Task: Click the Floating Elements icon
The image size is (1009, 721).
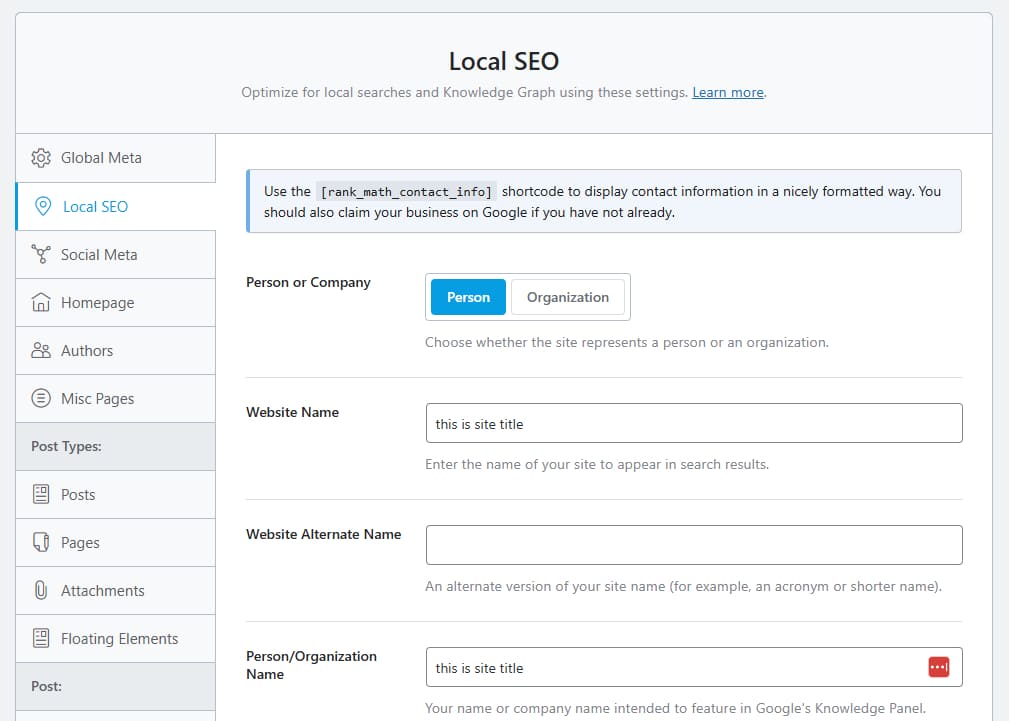Action: tap(41, 638)
